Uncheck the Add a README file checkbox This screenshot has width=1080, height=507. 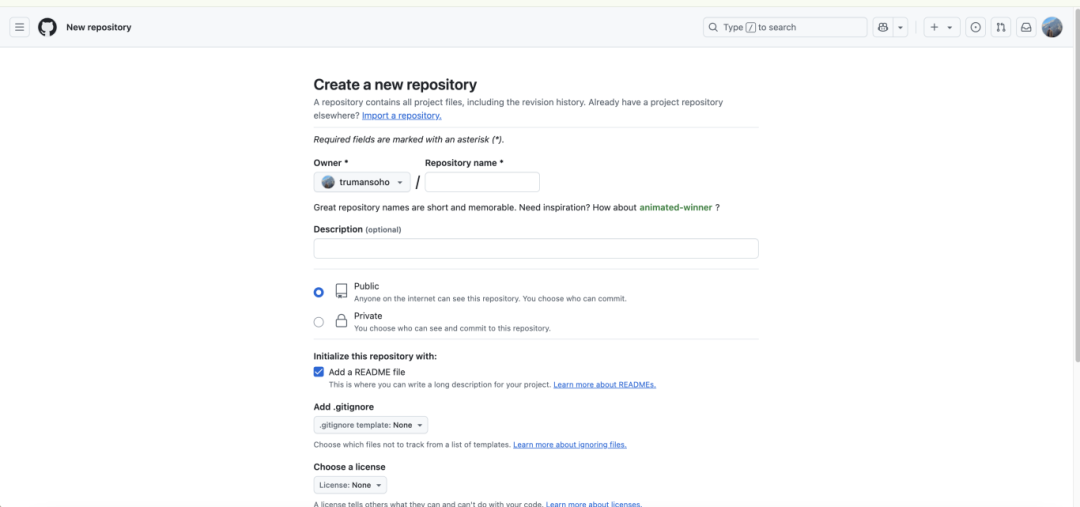[319, 372]
